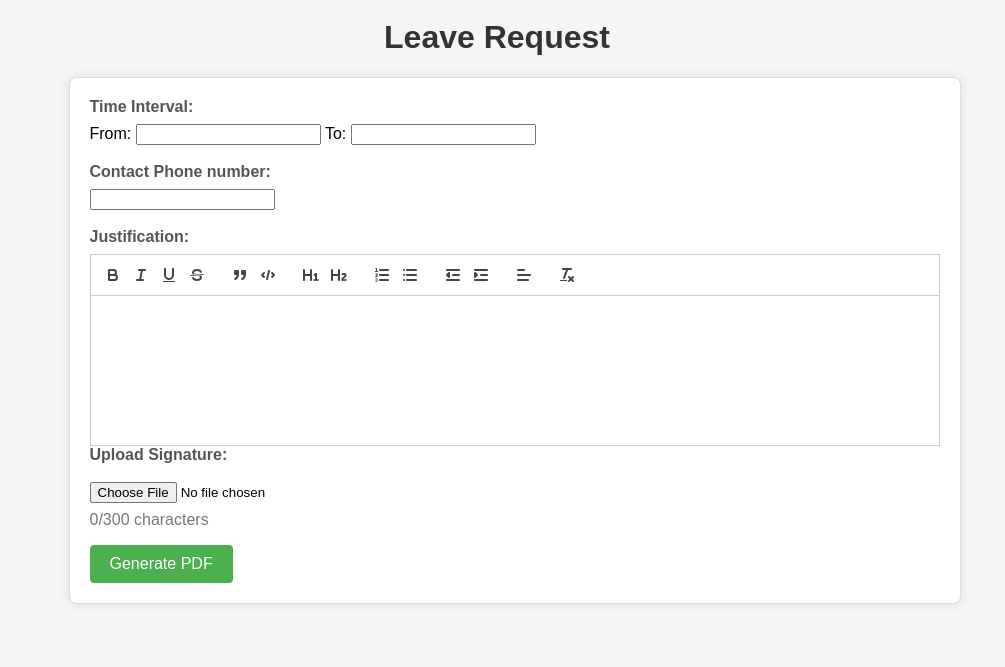Toggle bold formatting in the editor toolbar

click(x=113, y=275)
